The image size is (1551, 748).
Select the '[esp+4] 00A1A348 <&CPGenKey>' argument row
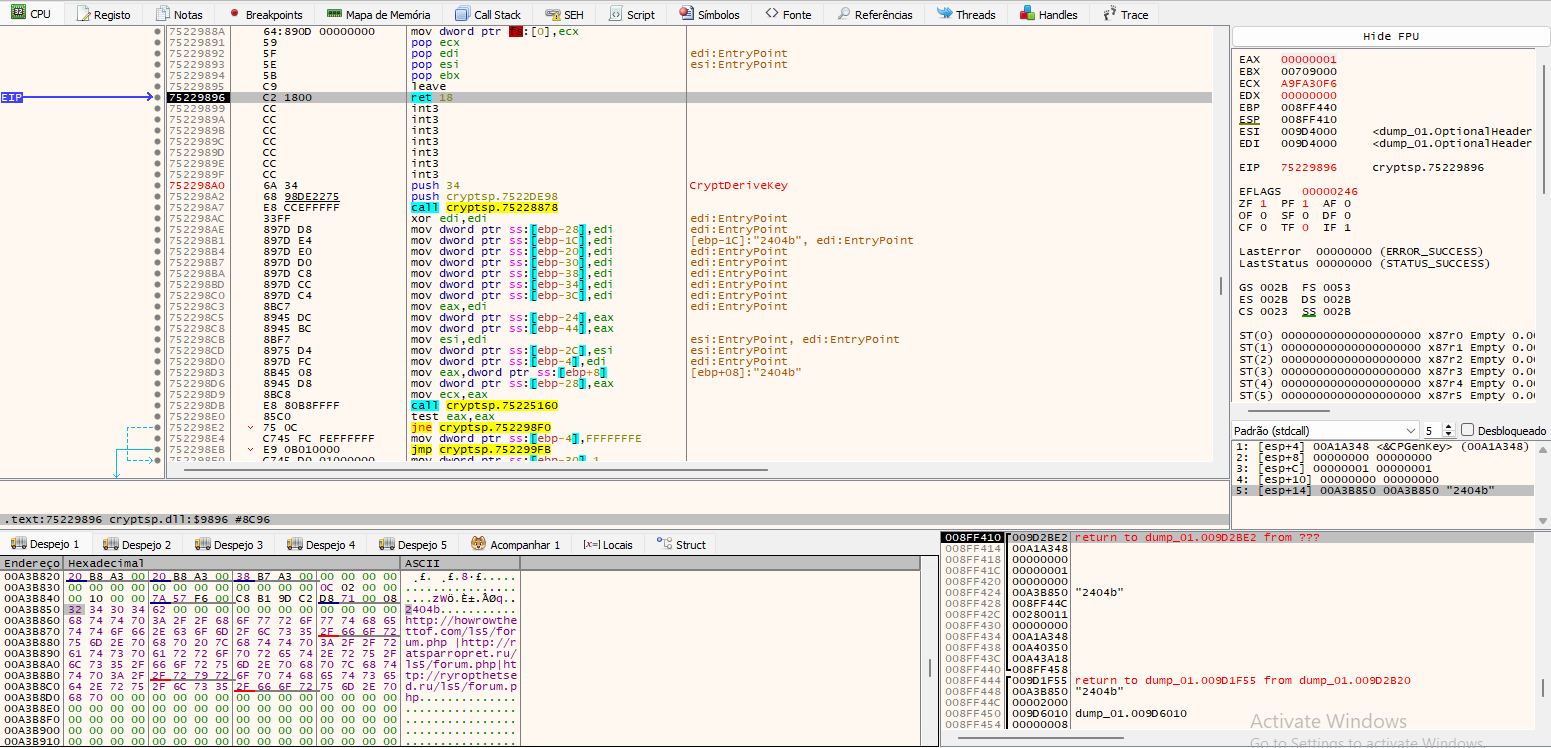(1384, 446)
